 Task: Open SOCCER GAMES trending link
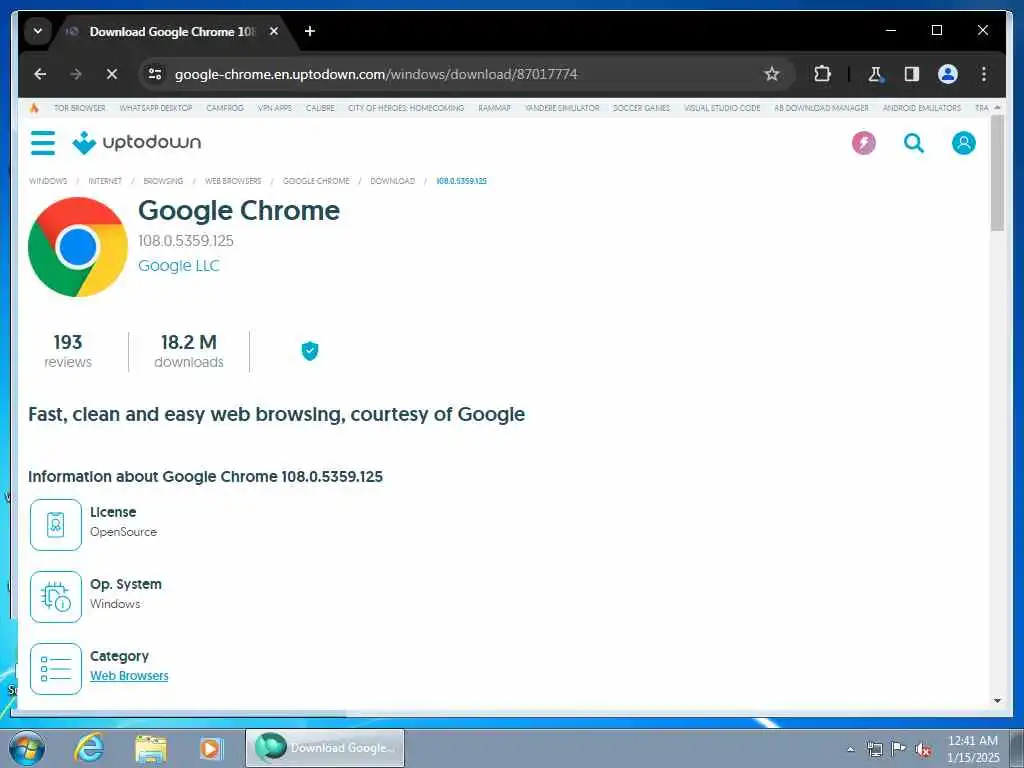(x=641, y=108)
